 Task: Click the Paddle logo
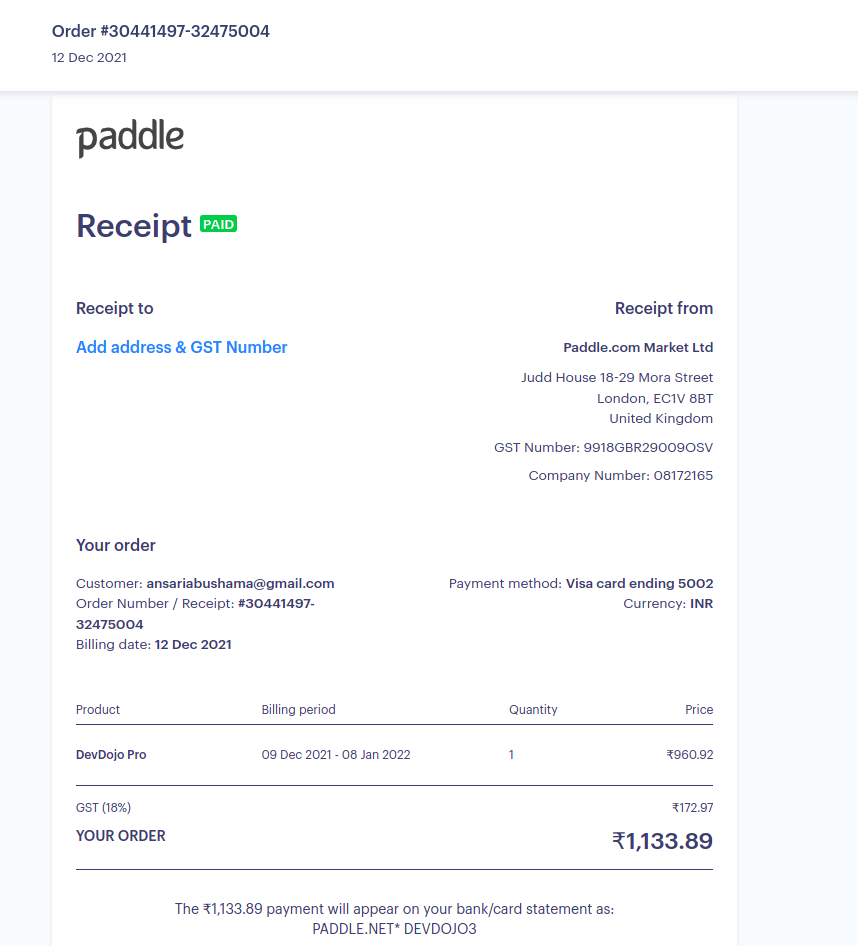[130, 138]
